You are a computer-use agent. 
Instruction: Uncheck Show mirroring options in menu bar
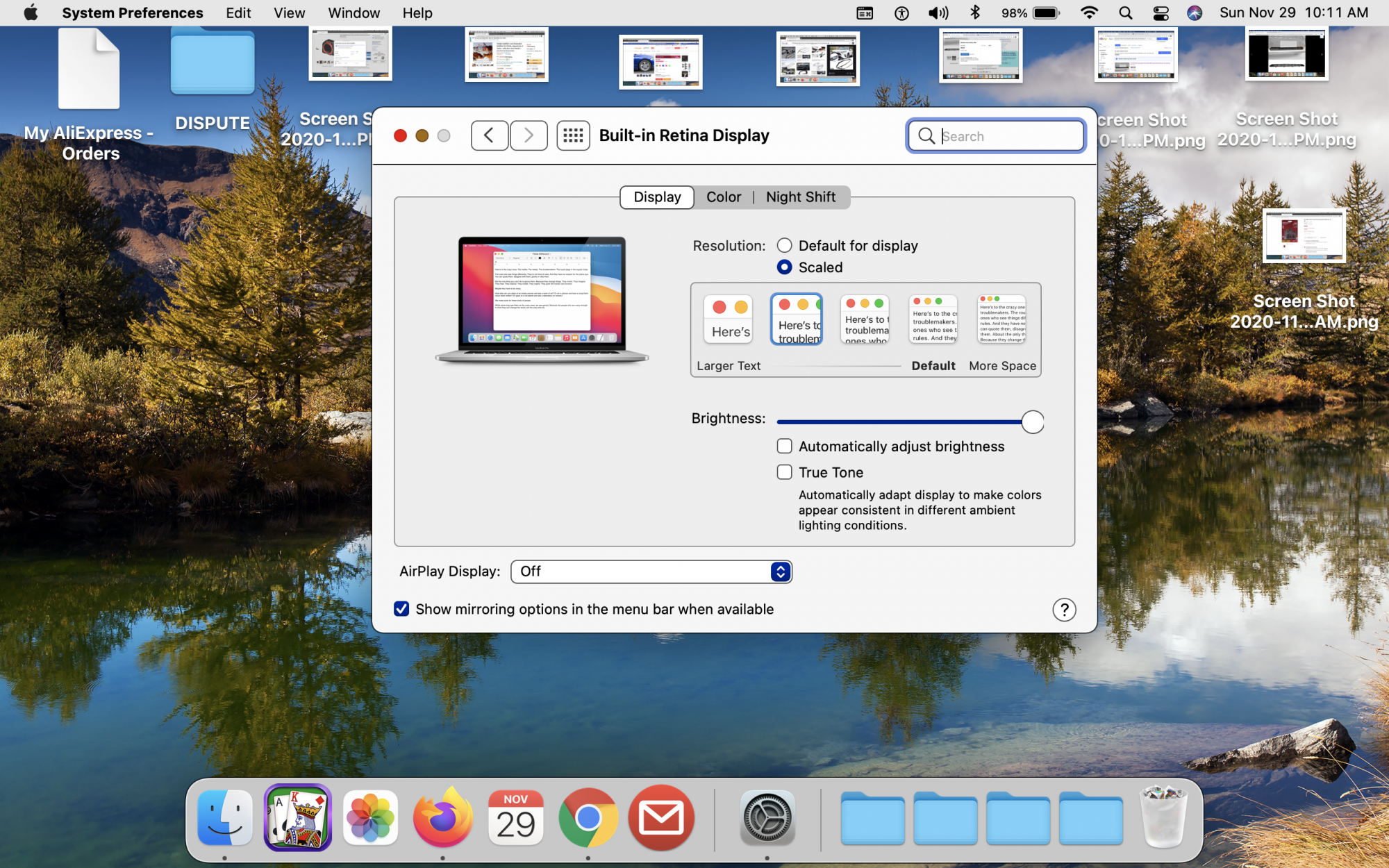point(401,609)
